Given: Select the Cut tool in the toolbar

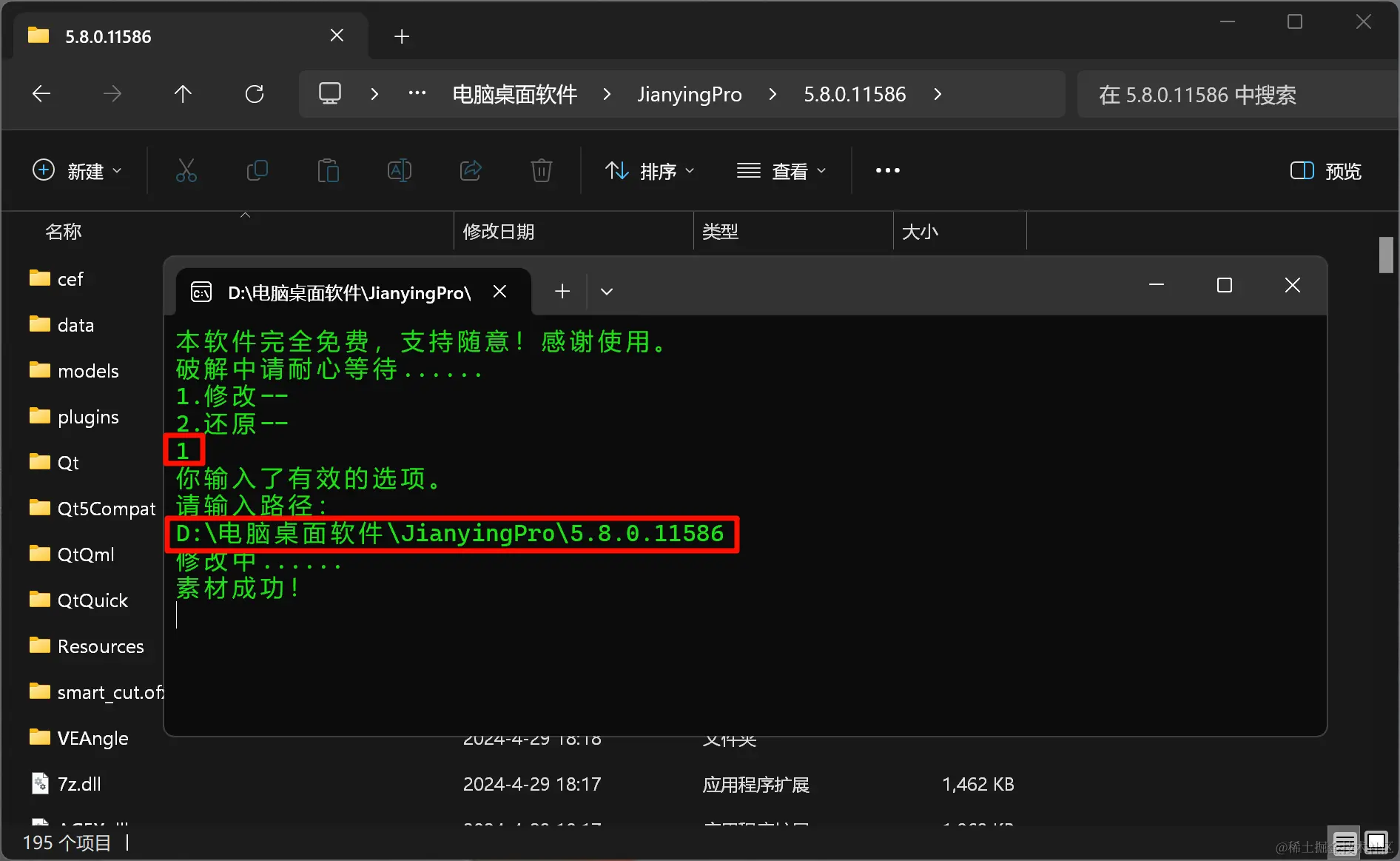Looking at the screenshot, I should pos(186,170).
